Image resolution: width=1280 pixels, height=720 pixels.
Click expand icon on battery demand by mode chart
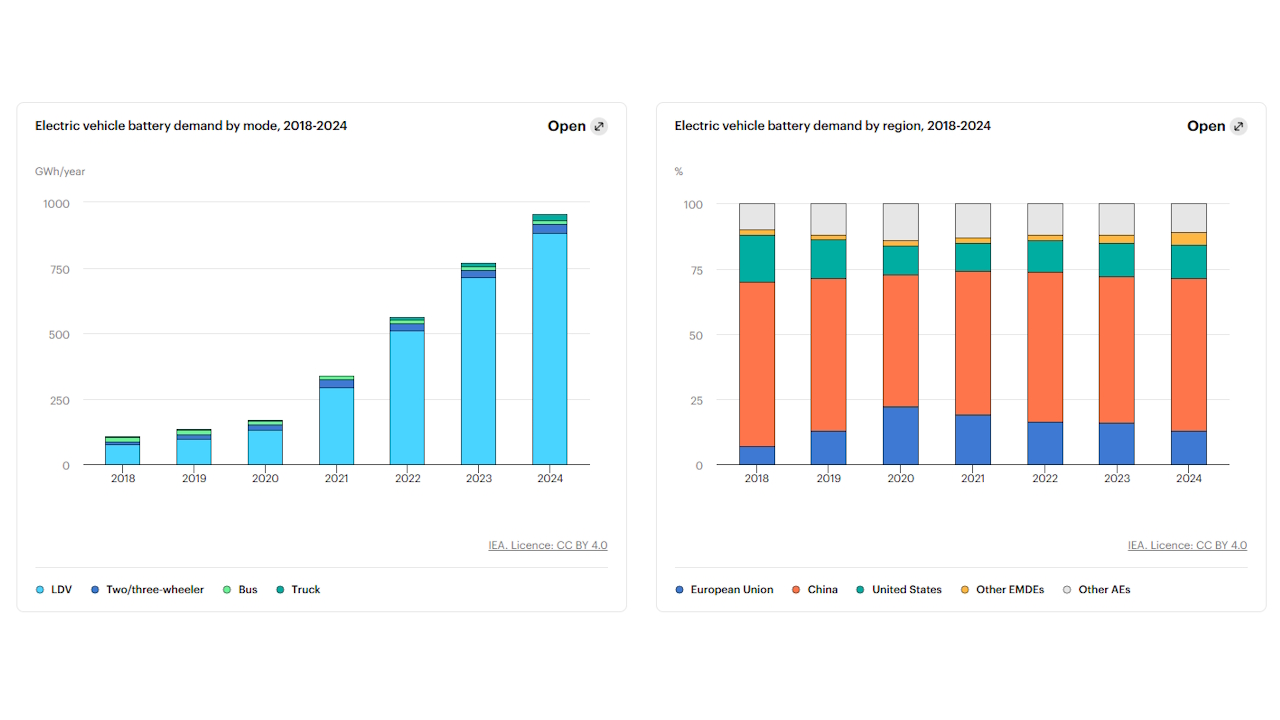click(599, 126)
